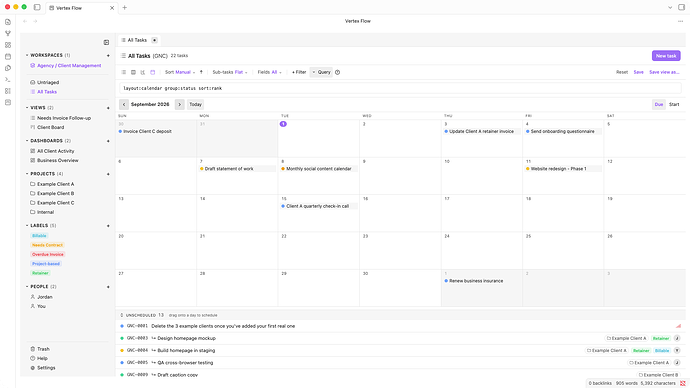Click the Save link
The image size is (690, 388).
click(x=638, y=72)
